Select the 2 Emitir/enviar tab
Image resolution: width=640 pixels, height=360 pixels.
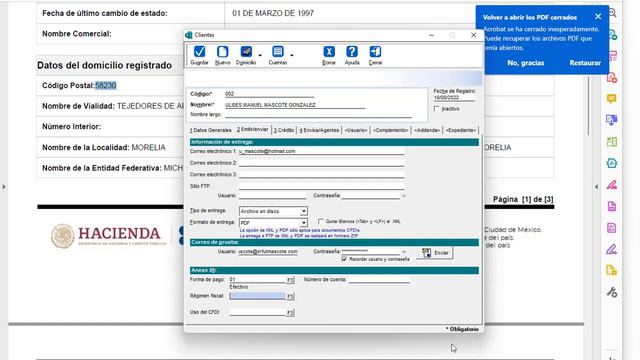(x=252, y=129)
